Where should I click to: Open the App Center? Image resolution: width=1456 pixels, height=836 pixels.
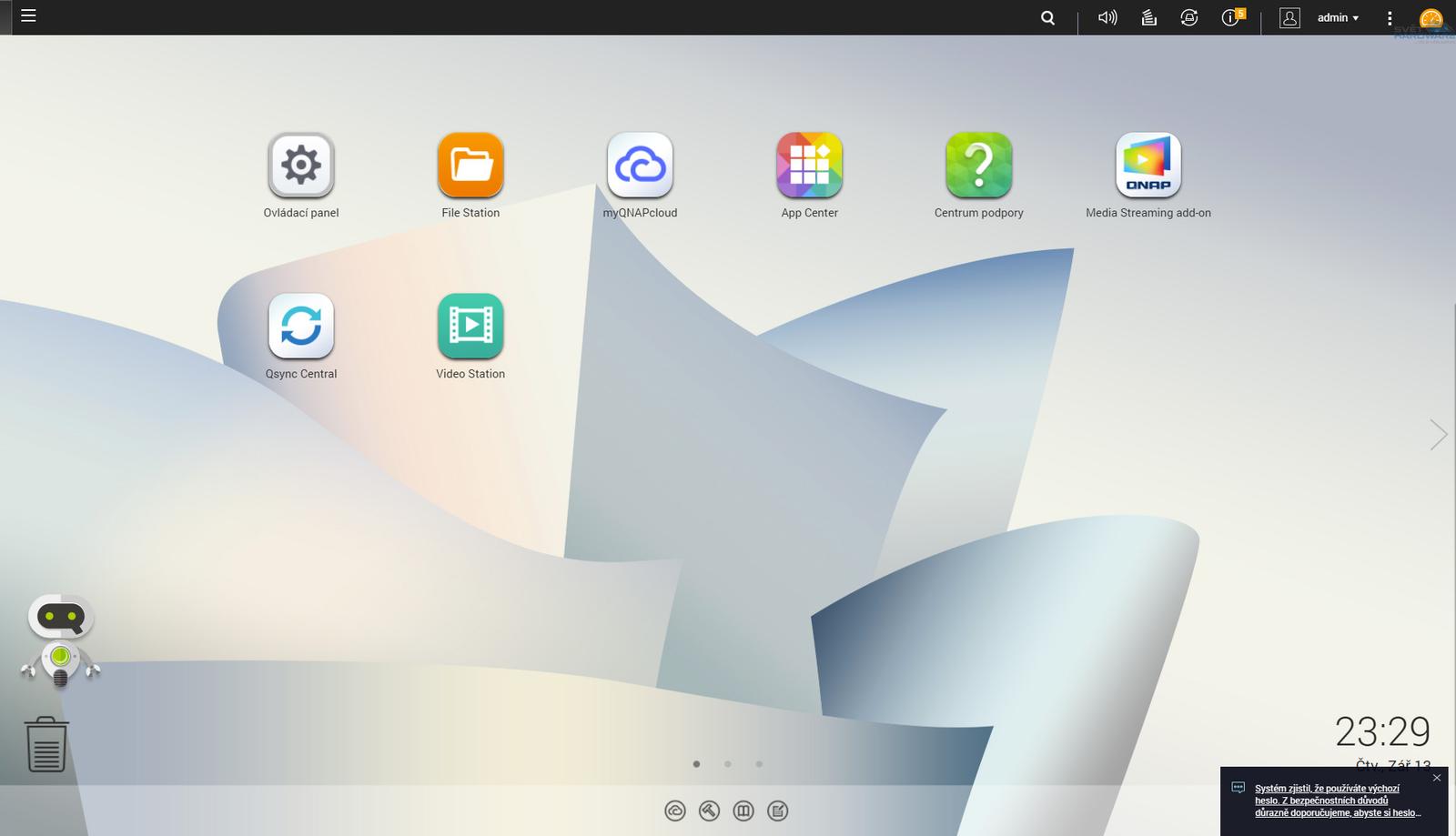pyautogui.click(x=809, y=166)
